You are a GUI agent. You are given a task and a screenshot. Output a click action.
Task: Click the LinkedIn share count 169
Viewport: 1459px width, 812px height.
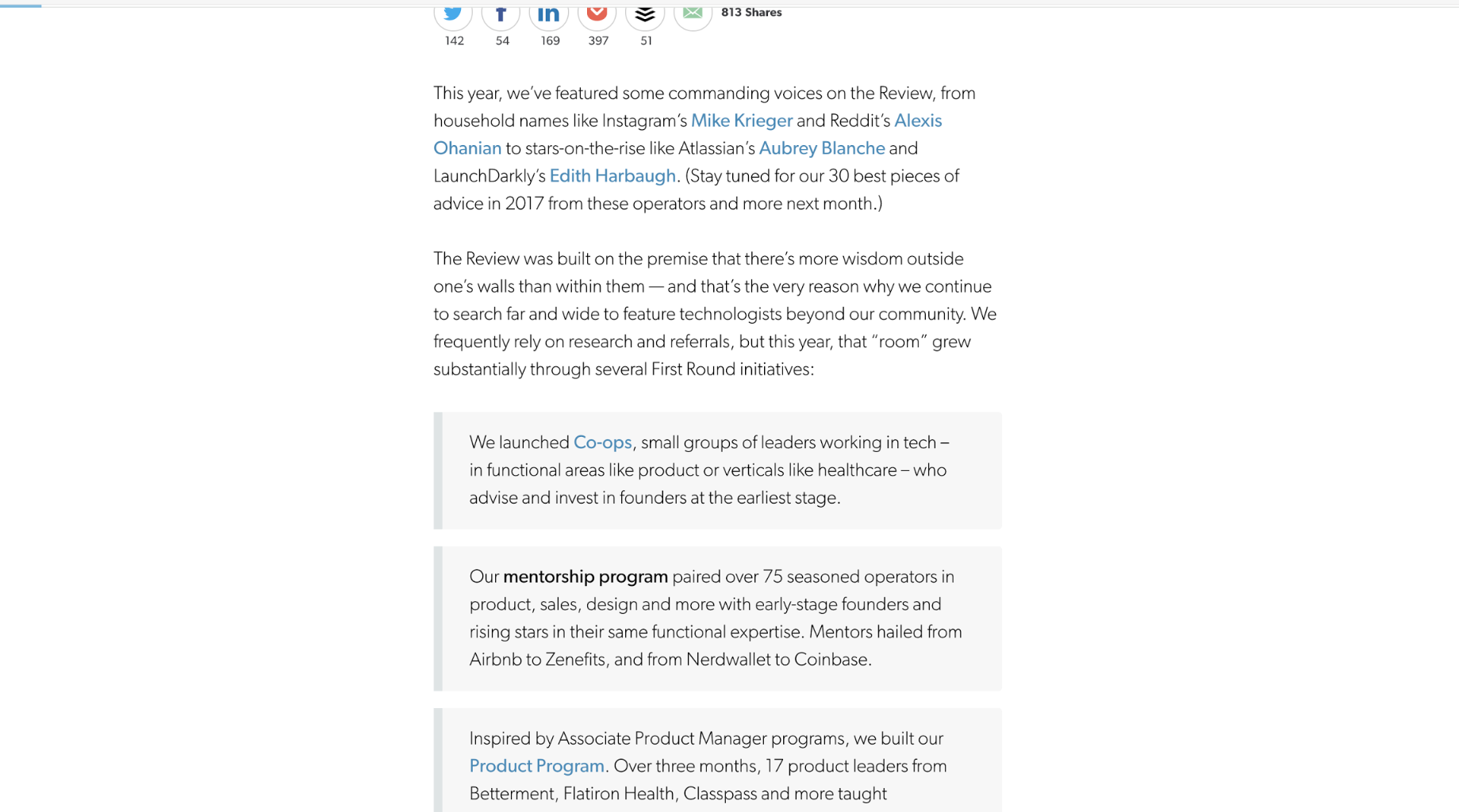pyautogui.click(x=550, y=40)
